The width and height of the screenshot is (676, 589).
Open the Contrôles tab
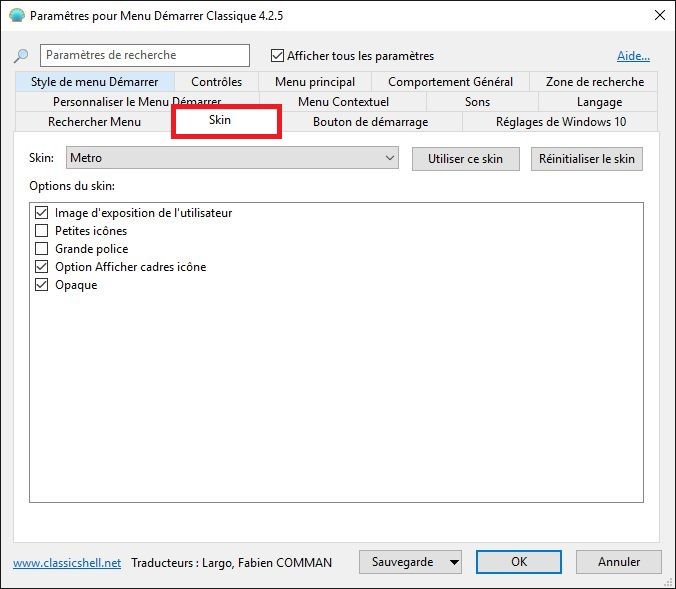[x=216, y=81]
